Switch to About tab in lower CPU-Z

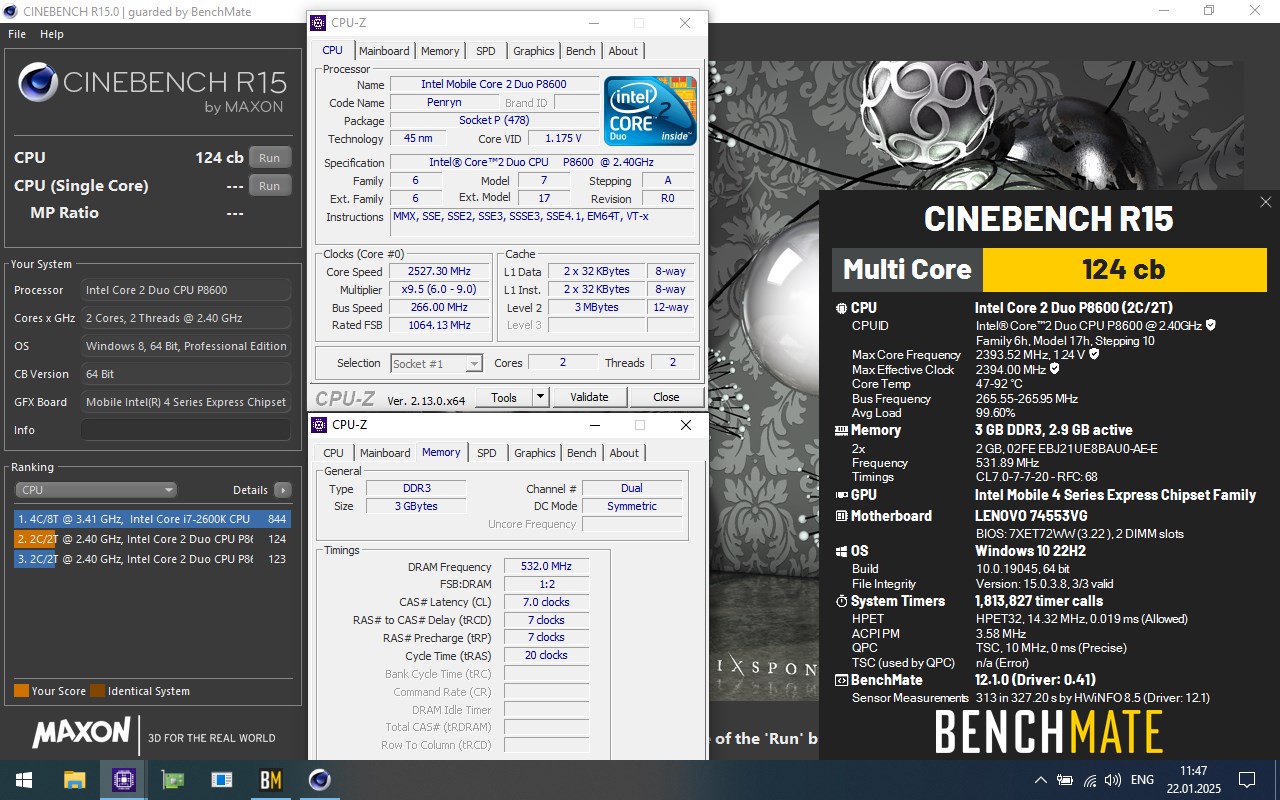[624, 453]
